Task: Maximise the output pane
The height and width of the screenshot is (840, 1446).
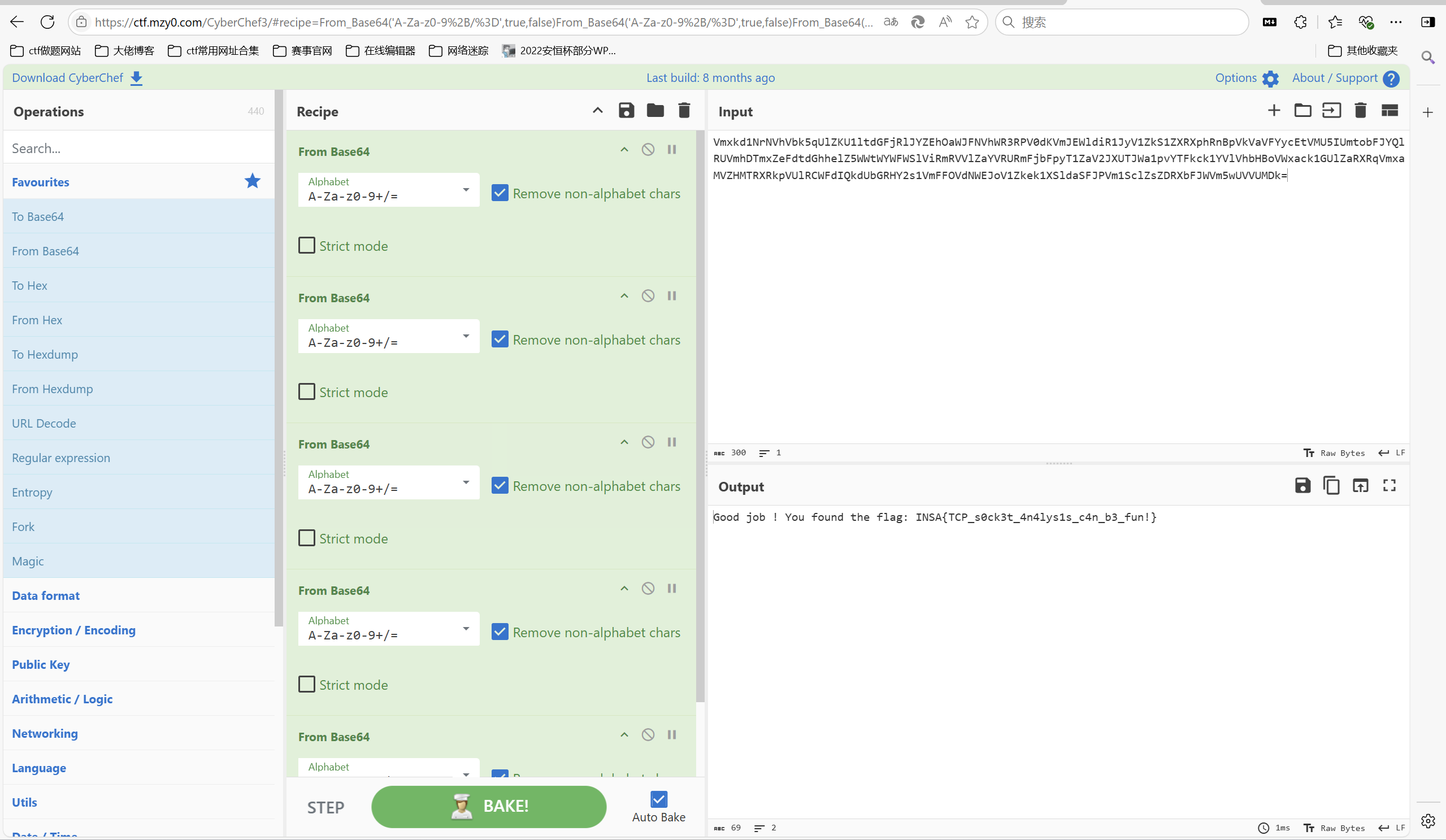Action: 1389,485
